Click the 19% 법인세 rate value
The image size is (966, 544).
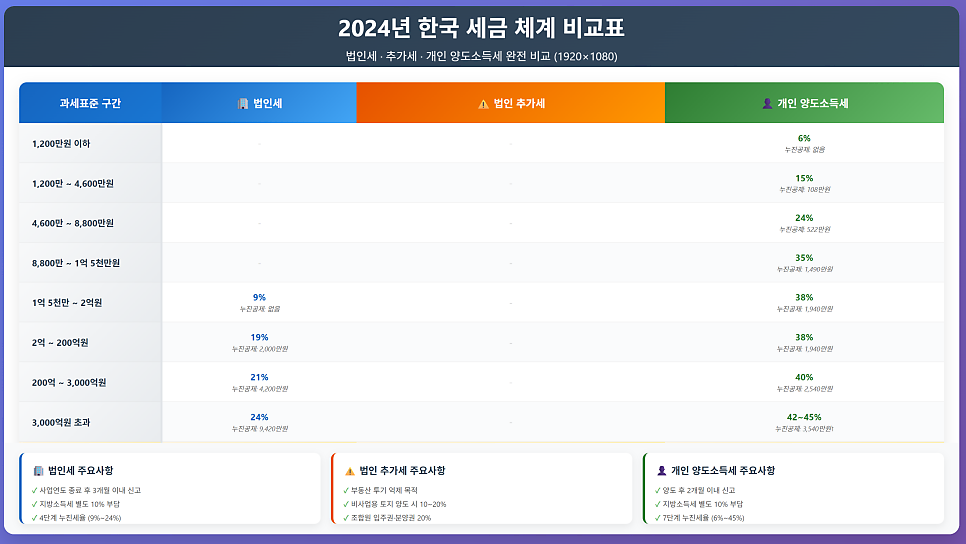pyautogui.click(x=259, y=337)
